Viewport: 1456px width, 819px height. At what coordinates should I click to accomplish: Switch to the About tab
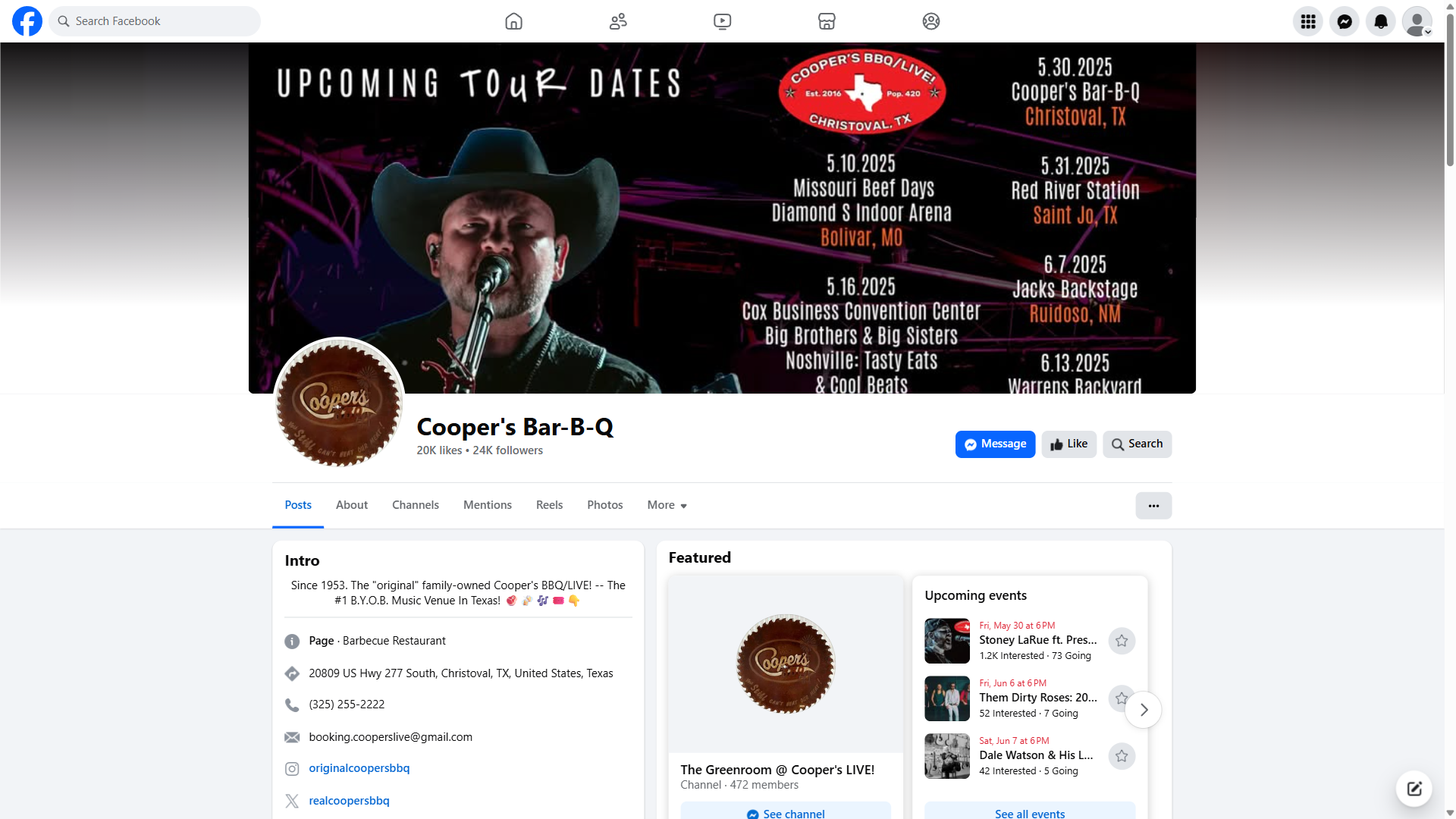pos(352,505)
